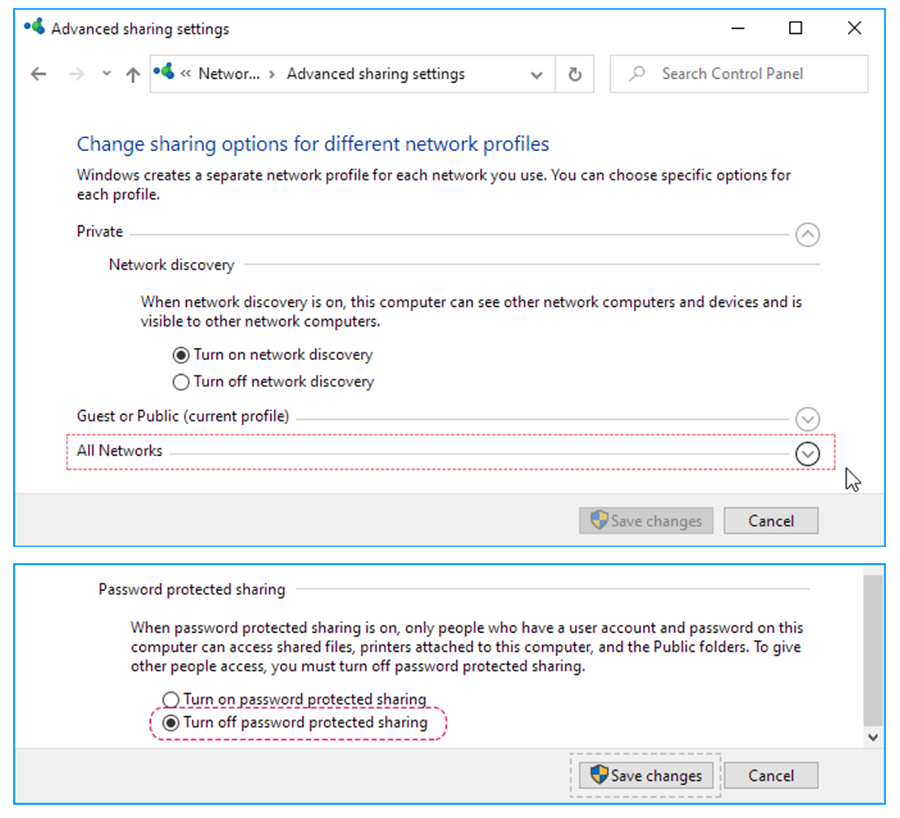
Task: Expand the Guest or Public profile section
Action: click(x=807, y=419)
